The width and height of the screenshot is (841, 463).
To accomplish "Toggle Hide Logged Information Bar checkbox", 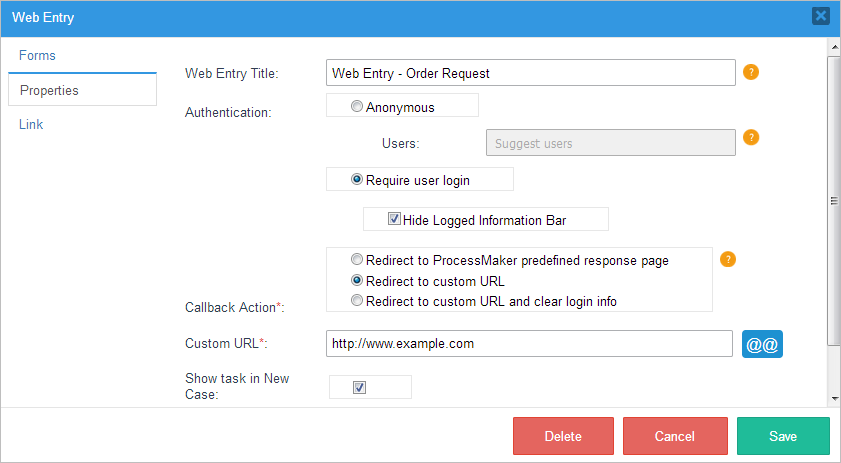I will tap(394, 219).
